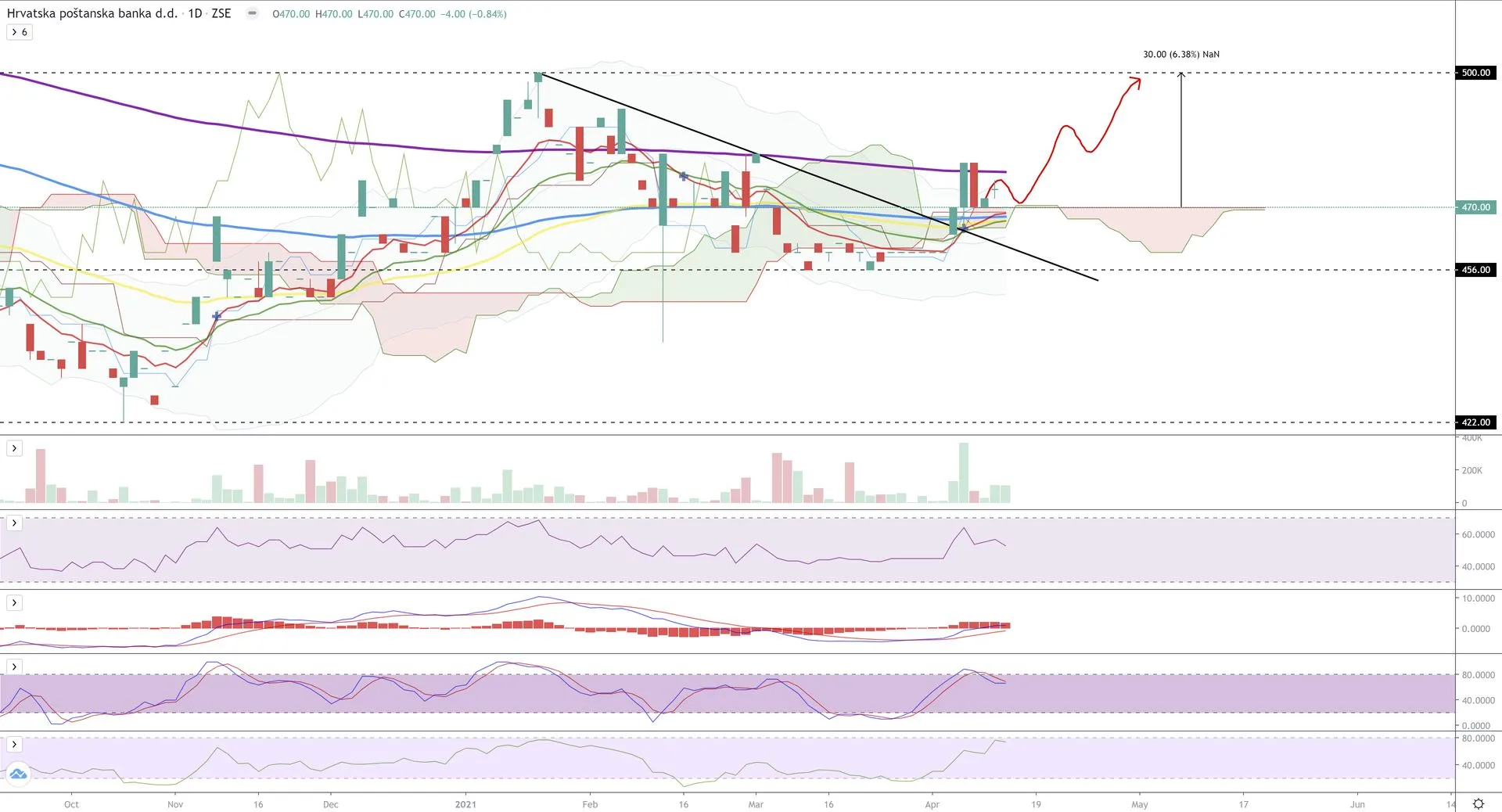Viewport: 1502px width, 812px height.
Task: Expand the RSI pane legend chevron
Action: tap(14, 523)
